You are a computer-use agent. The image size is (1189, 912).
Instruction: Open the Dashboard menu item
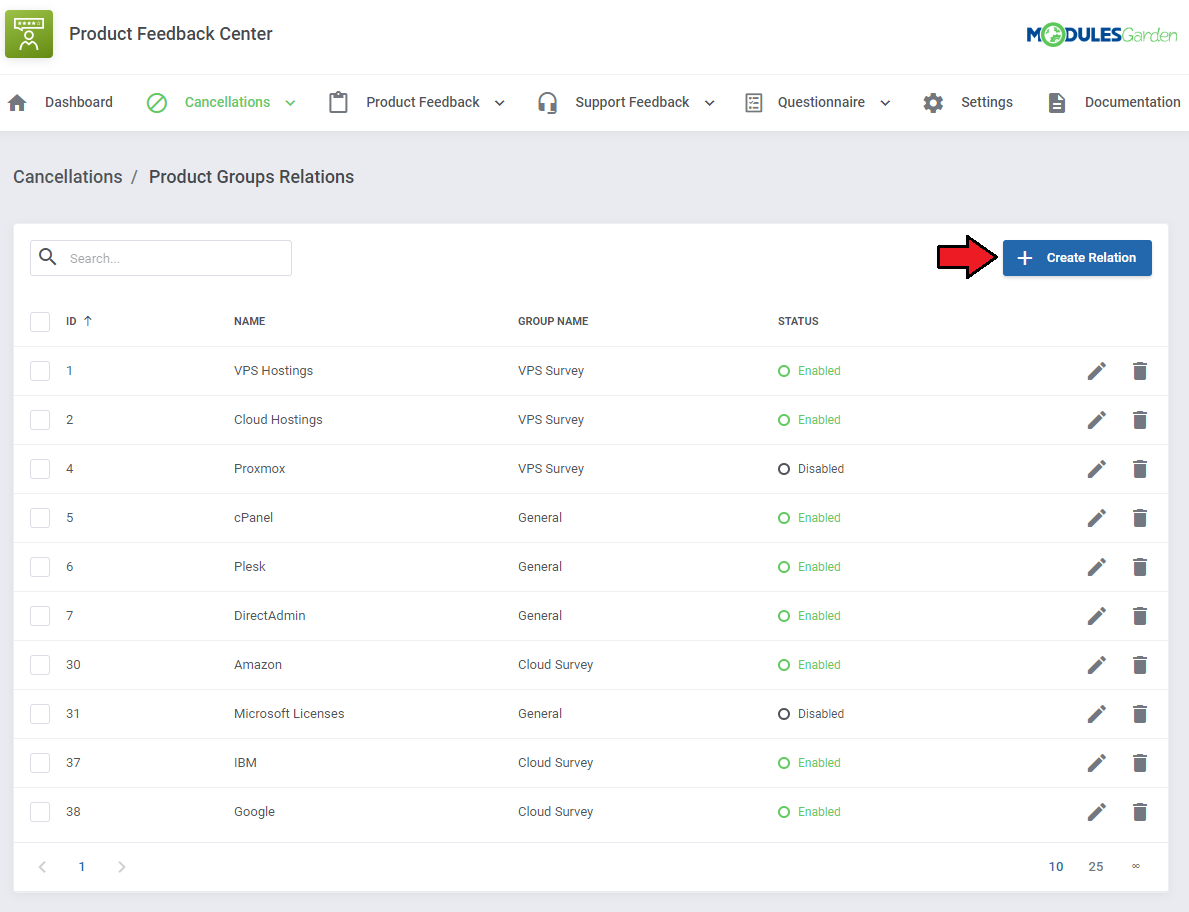click(x=78, y=102)
